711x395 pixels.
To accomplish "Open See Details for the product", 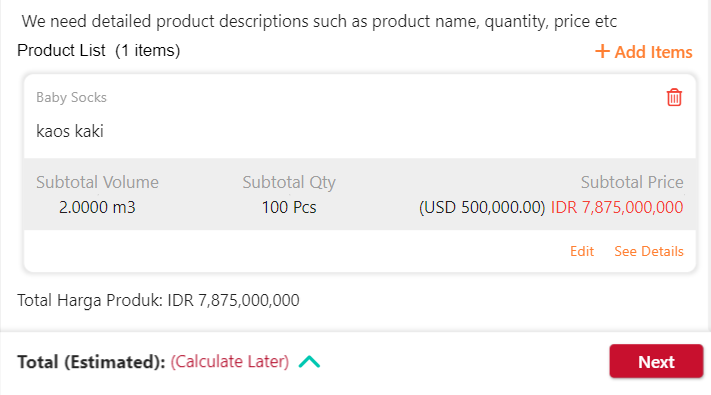I will point(648,251).
